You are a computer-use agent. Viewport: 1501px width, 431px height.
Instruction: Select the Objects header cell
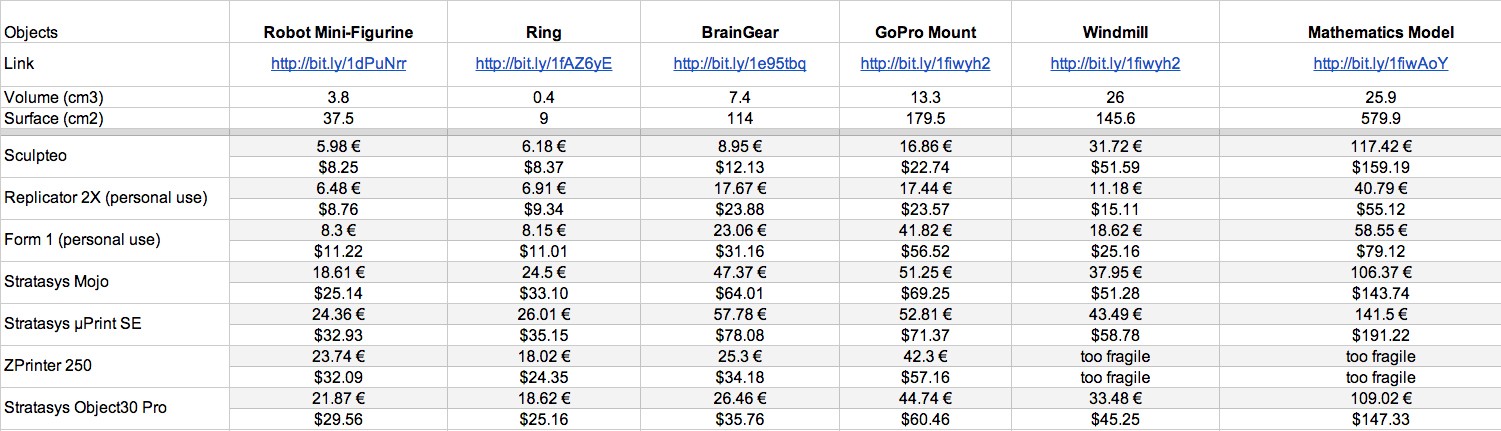click(32, 32)
